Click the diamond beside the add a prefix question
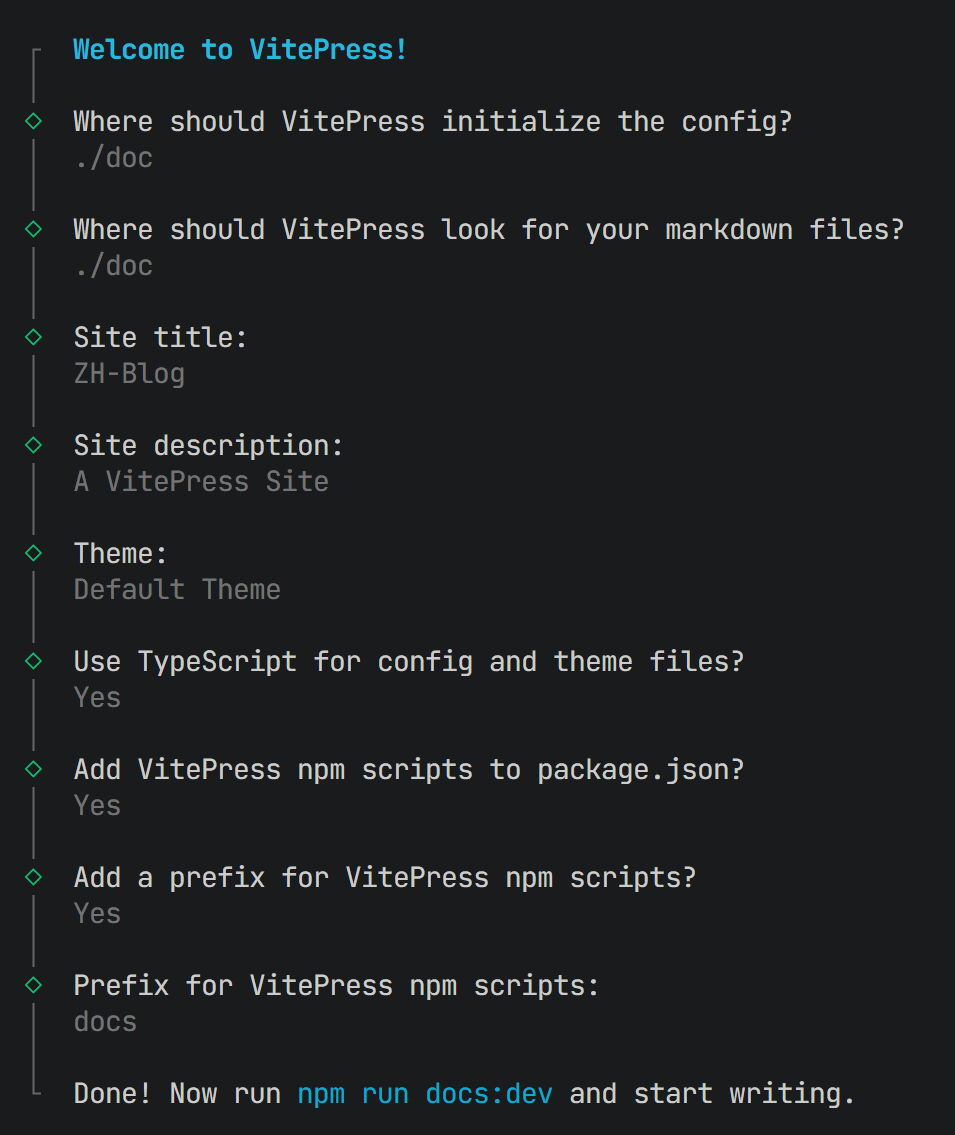This screenshot has width=955, height=1135. pos(33,877)
